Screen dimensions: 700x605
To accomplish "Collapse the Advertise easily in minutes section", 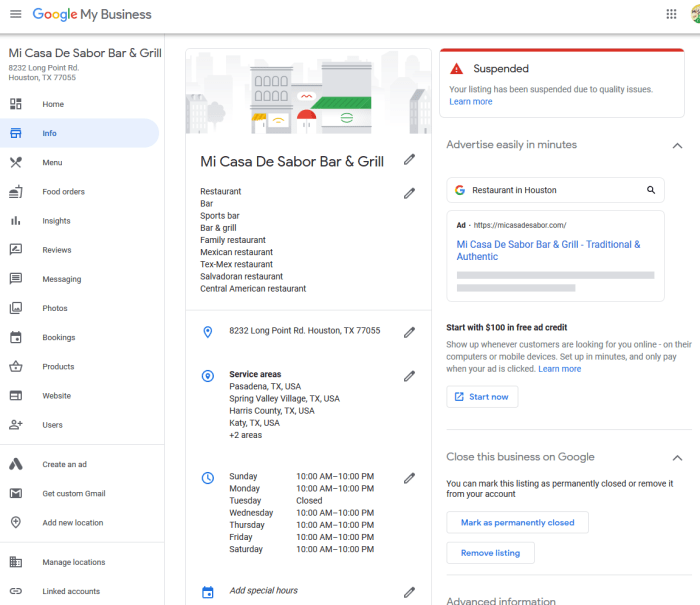I will [x=677, y=146].
